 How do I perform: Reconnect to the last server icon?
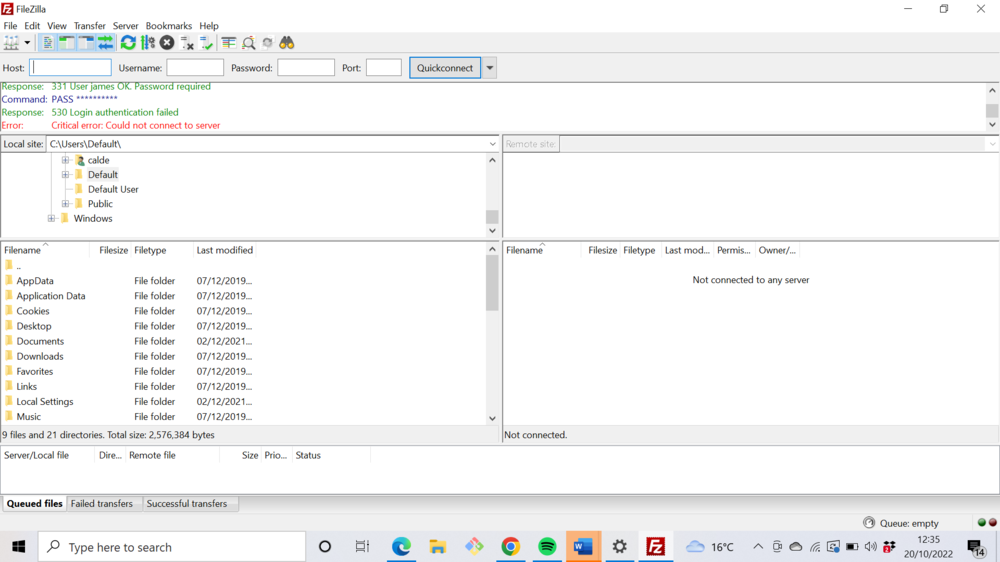(x=206, y=43)
